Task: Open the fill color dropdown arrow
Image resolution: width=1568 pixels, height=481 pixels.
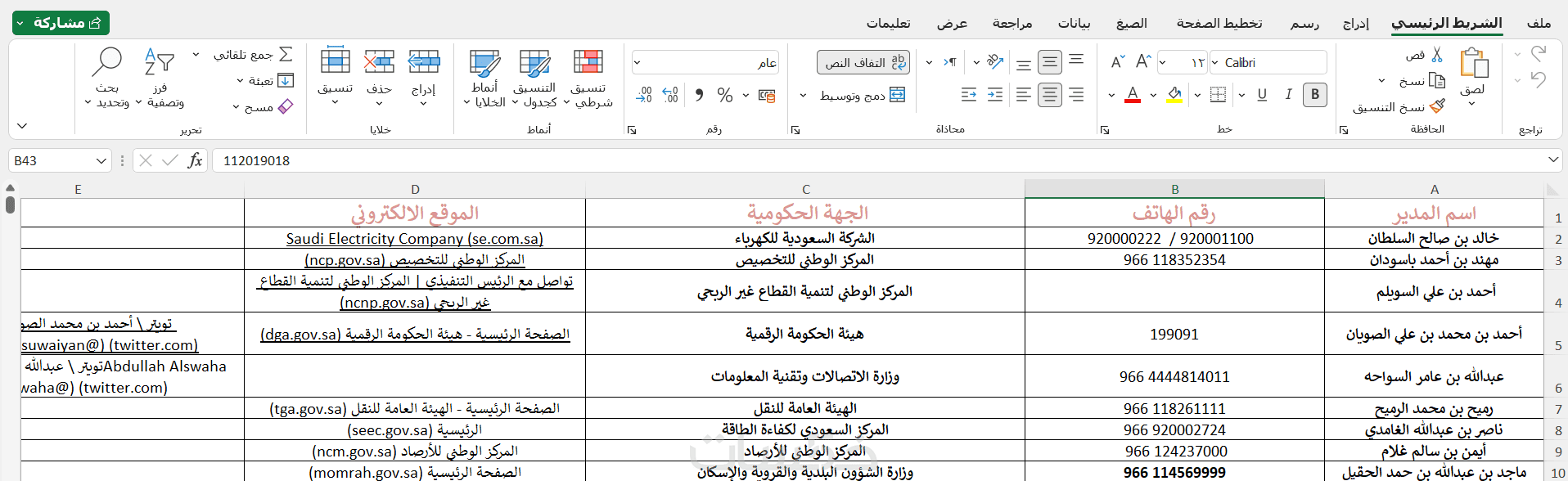Action: 1153,95
